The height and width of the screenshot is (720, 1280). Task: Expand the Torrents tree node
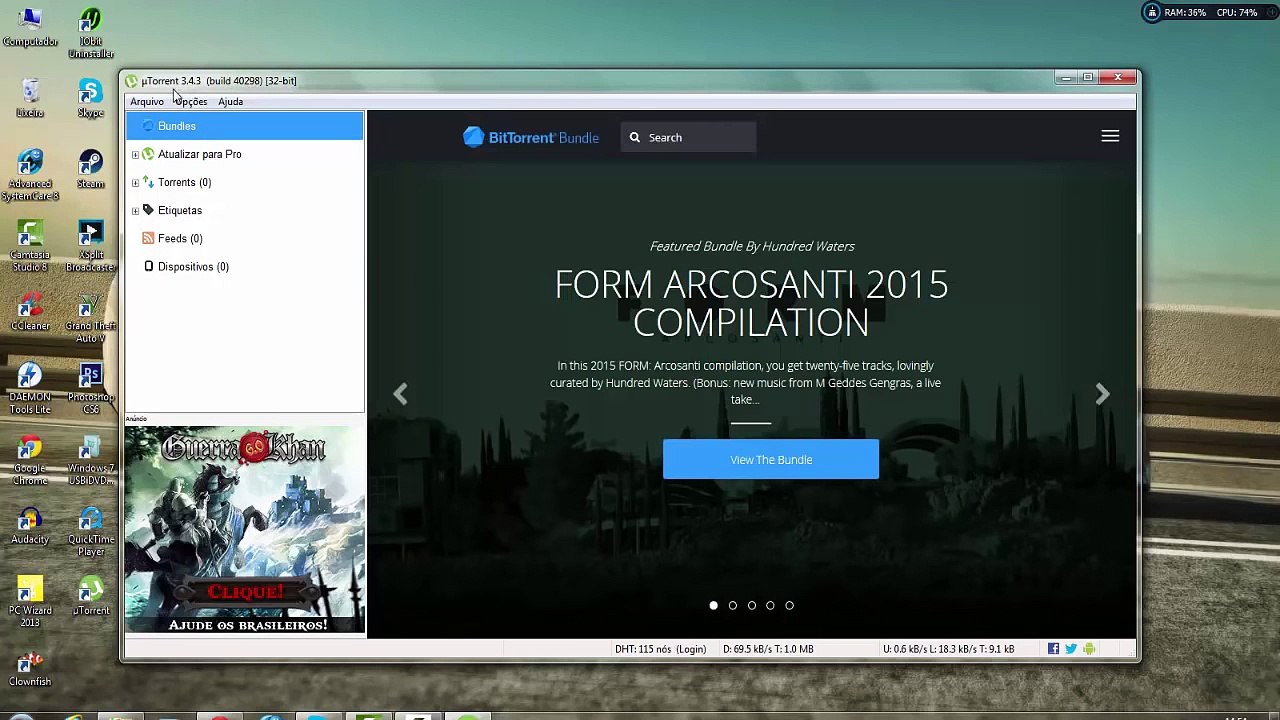(135, 182)
